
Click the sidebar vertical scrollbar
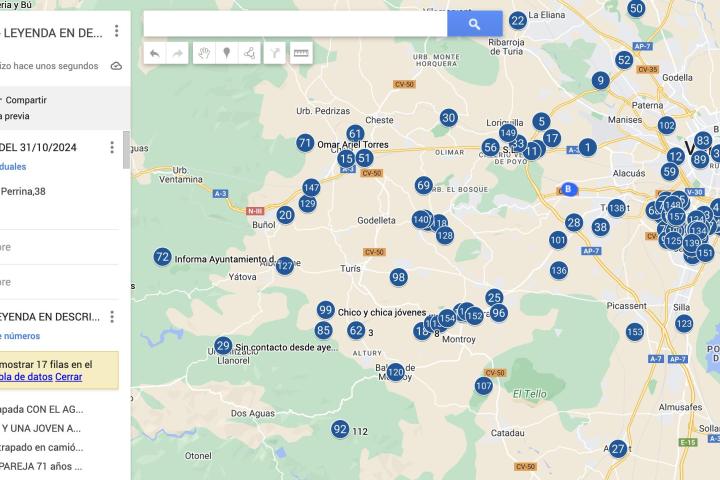pyautogui.click(x=126, y=150)
